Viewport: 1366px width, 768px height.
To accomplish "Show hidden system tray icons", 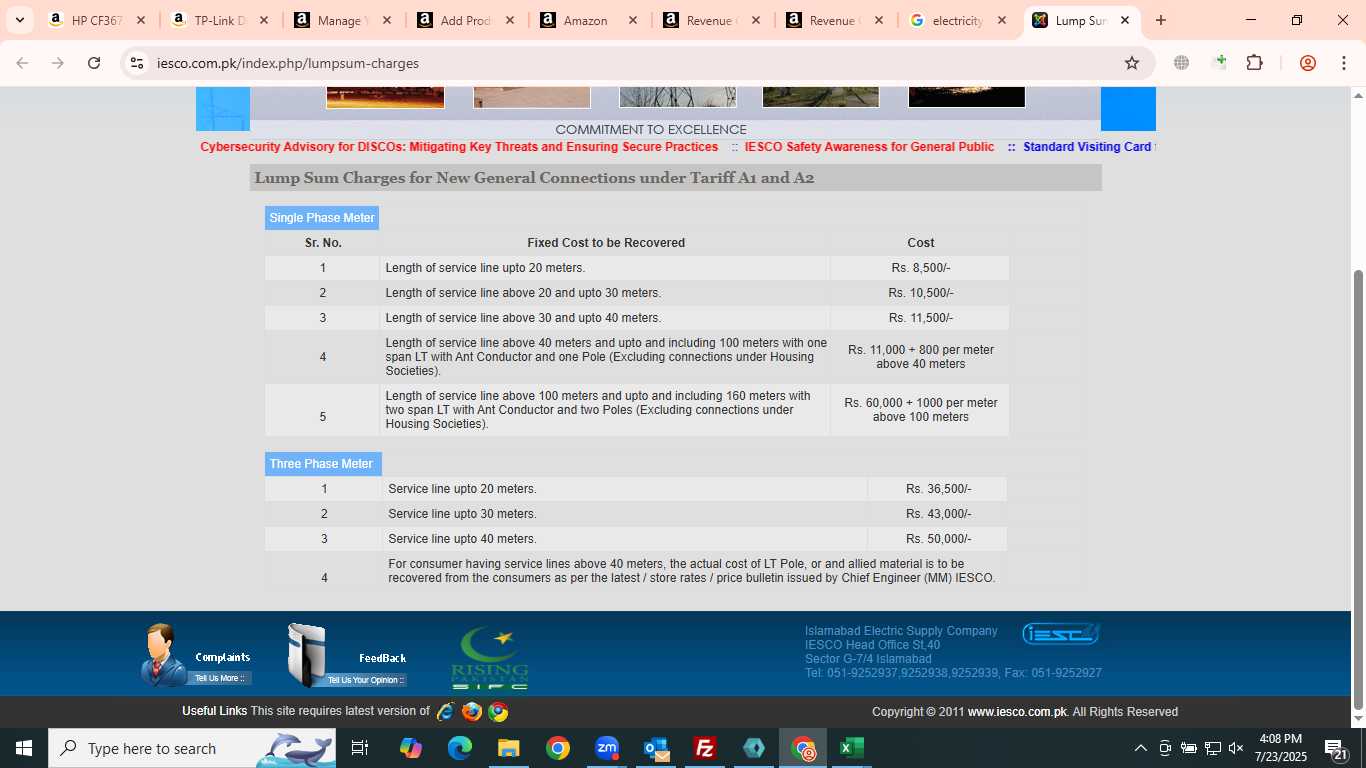I will 1140,748.
